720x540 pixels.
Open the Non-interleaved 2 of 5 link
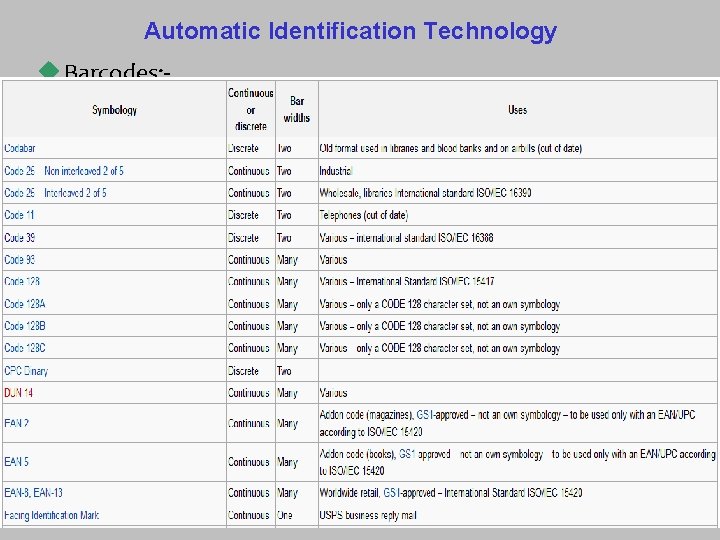tap(84, 171)
